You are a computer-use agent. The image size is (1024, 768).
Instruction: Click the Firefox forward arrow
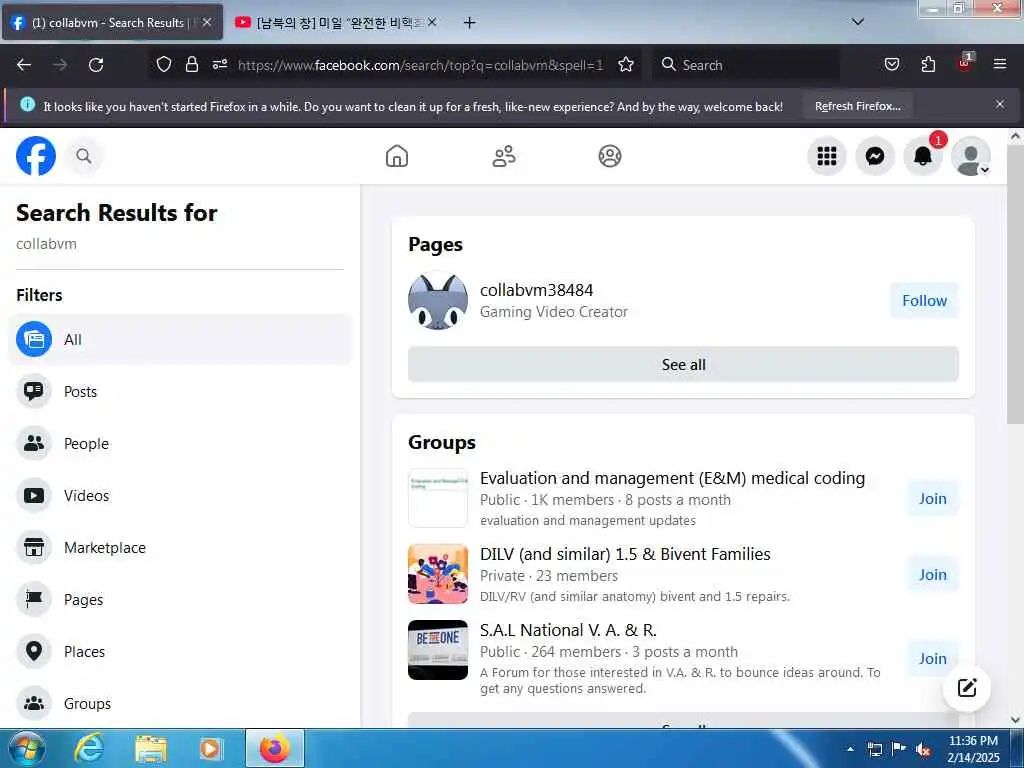tap(60, 65)
